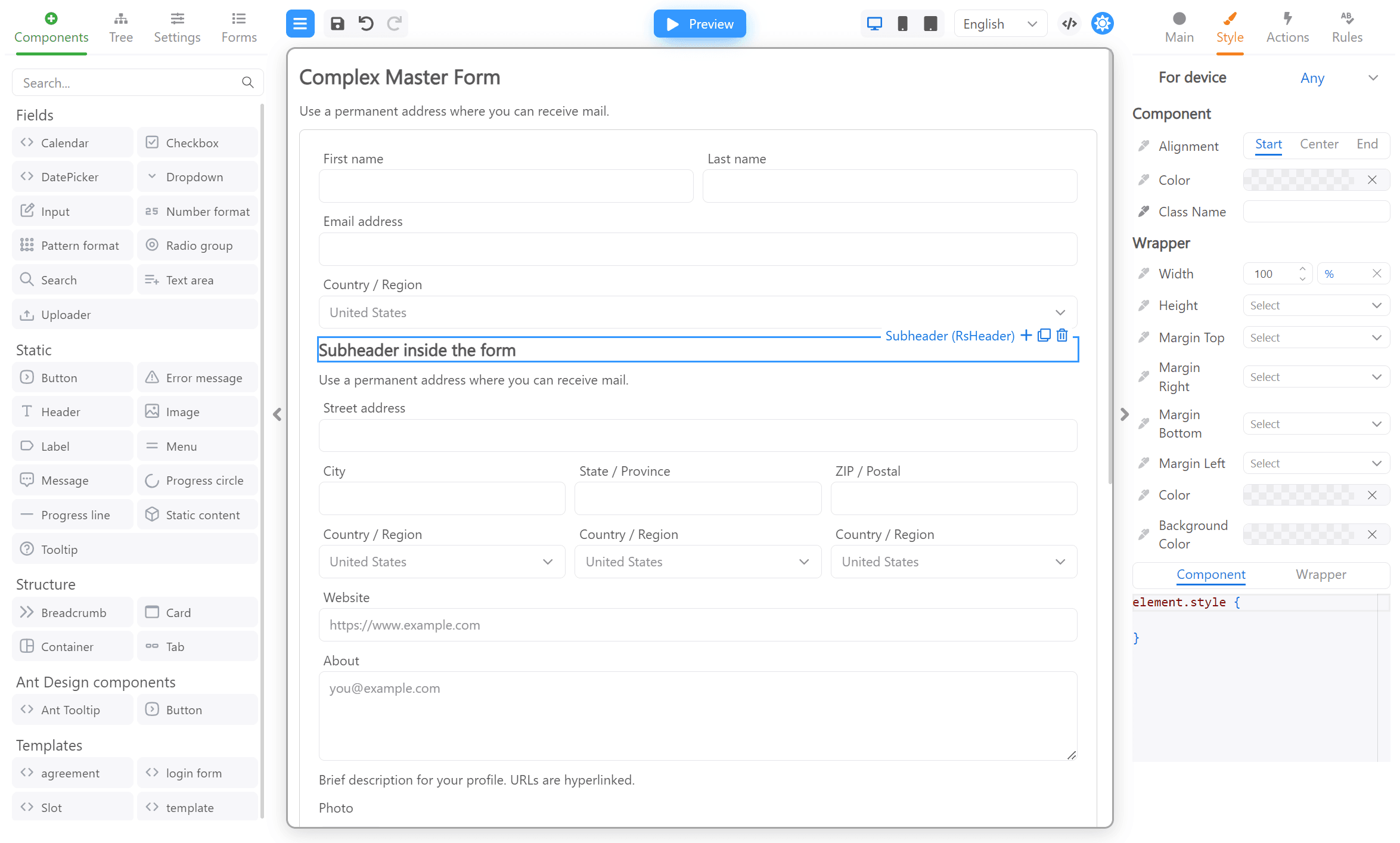The width and height of the screenshot is (1400, 843).
Task: Toggle the blue hamburger menu button
Action: [x=300, y=24]
